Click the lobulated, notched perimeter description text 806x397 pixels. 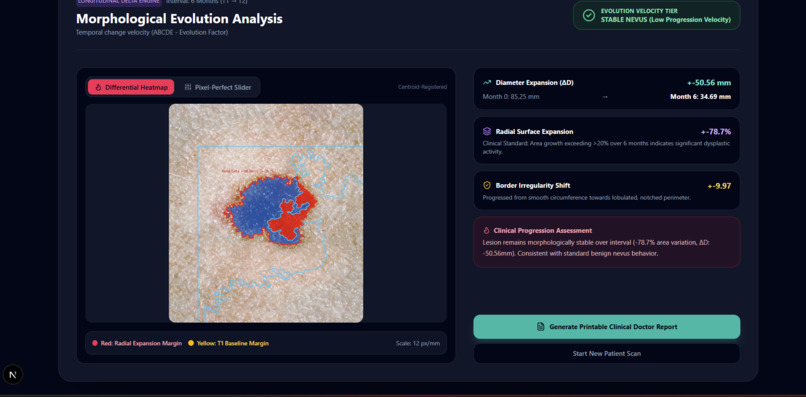(x=587, y=197)
